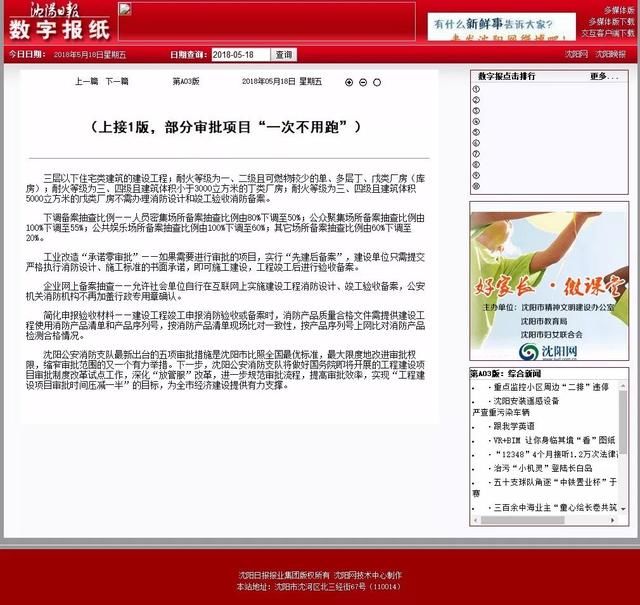Click the 查询 date search button
The height and width of the screenshot is (605, 640).
[284, 55]
